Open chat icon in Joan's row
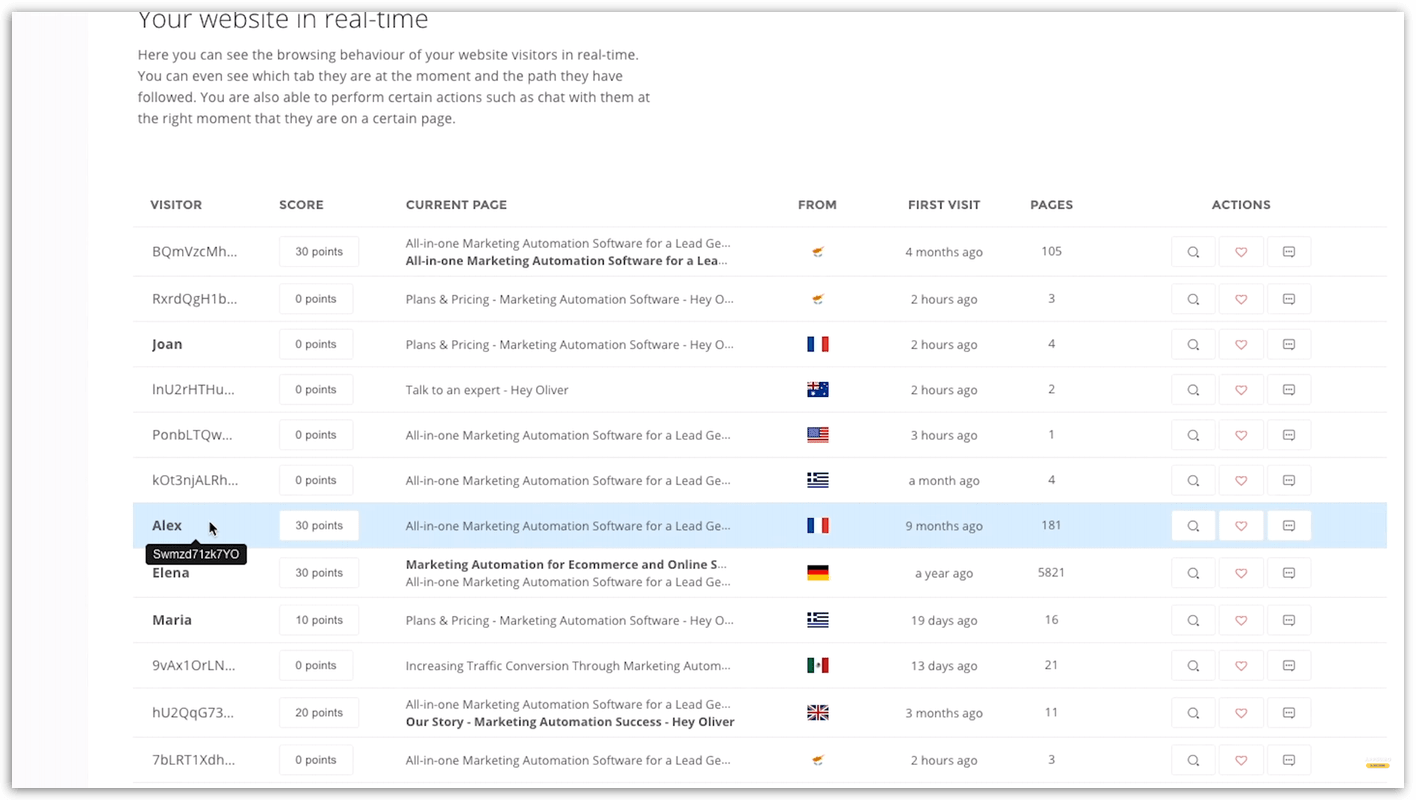 (x=1289, y=344)
